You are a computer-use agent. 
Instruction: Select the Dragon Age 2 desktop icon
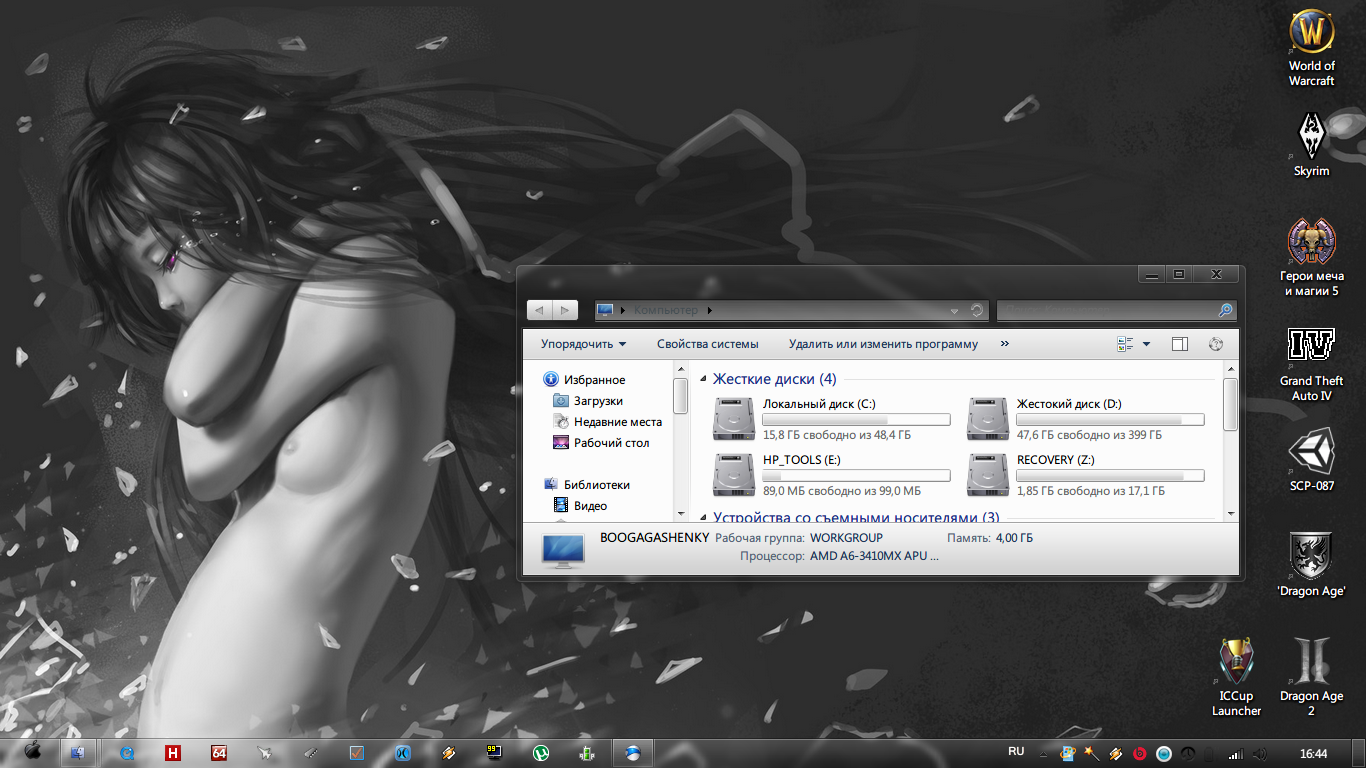(x=1311, y=677)
